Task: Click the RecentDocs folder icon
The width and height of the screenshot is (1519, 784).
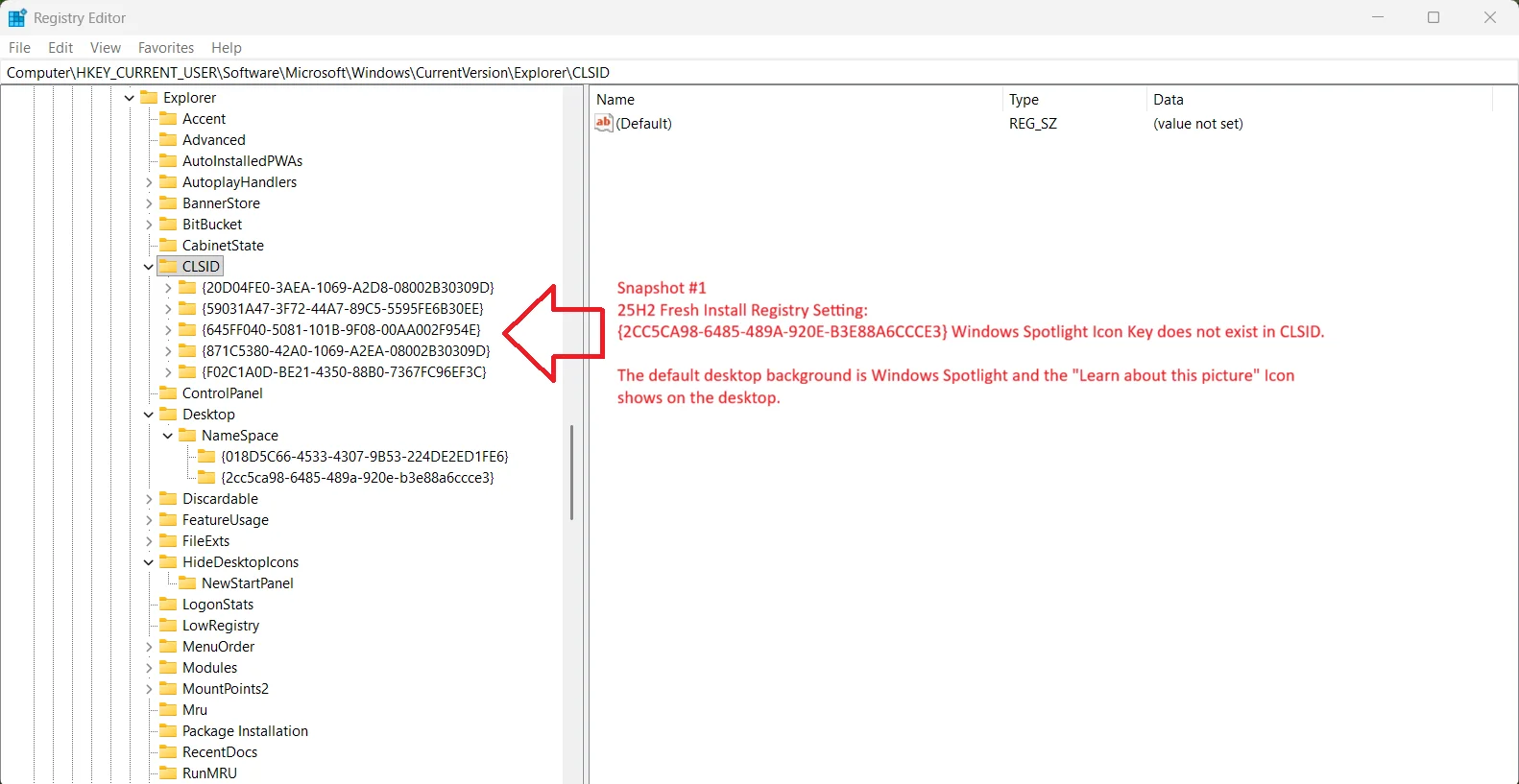Action: [x=168, y=752]
